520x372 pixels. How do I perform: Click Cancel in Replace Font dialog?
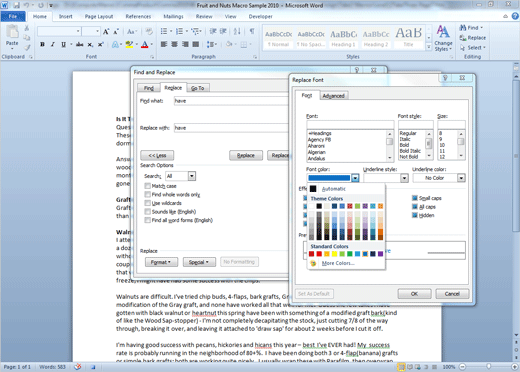[x=452, y=294]
